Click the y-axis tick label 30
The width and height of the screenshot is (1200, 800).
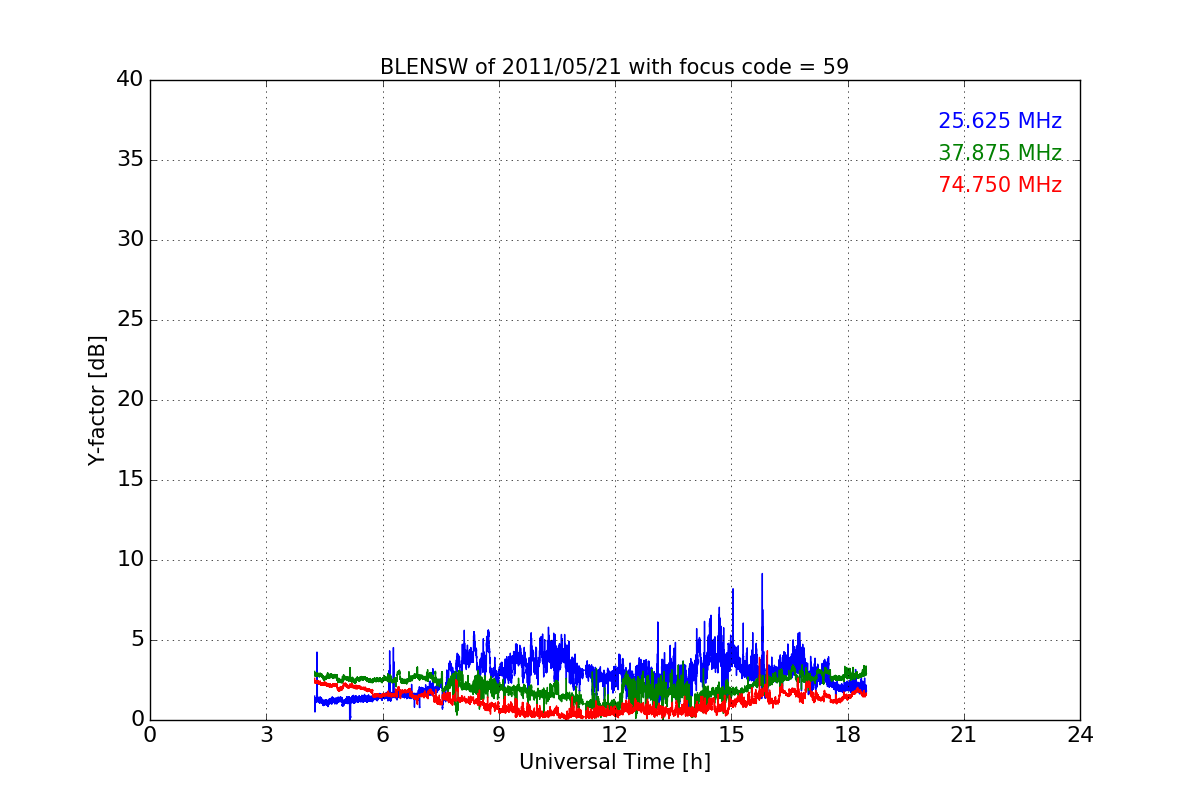[x=130, y=240]
